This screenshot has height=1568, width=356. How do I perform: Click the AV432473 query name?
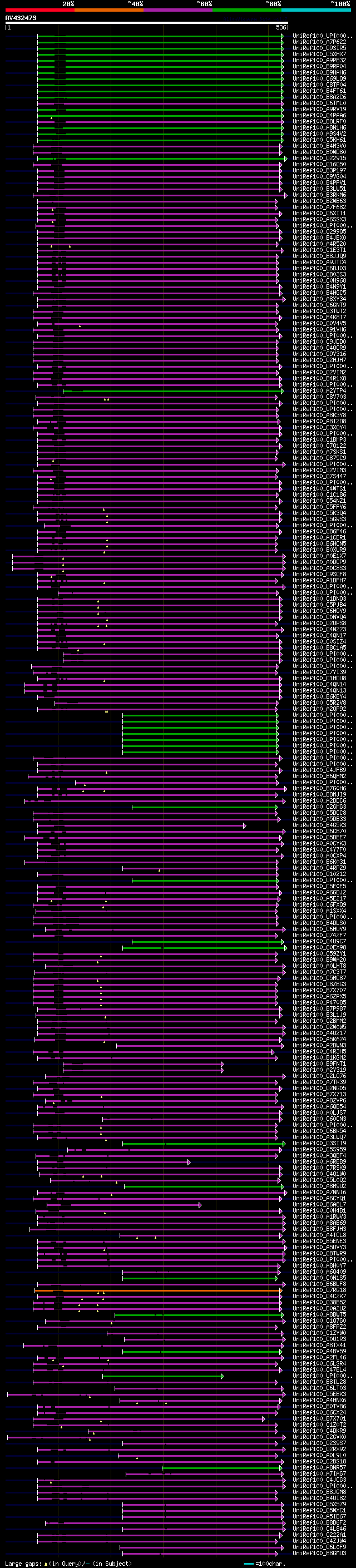pyautogui.click(x=21, y=18)
